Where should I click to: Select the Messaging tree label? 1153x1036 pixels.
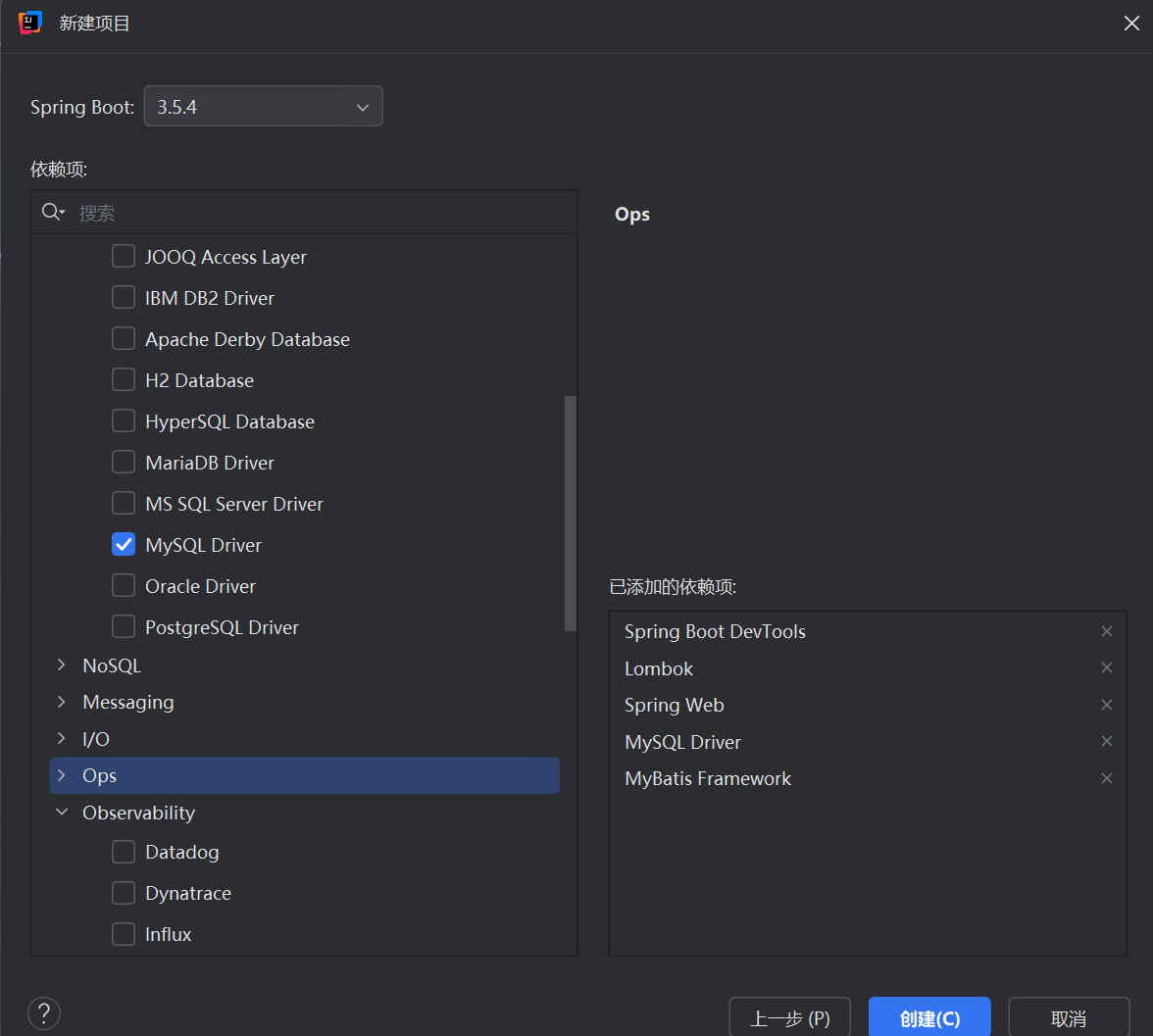[x=127, y=702]
